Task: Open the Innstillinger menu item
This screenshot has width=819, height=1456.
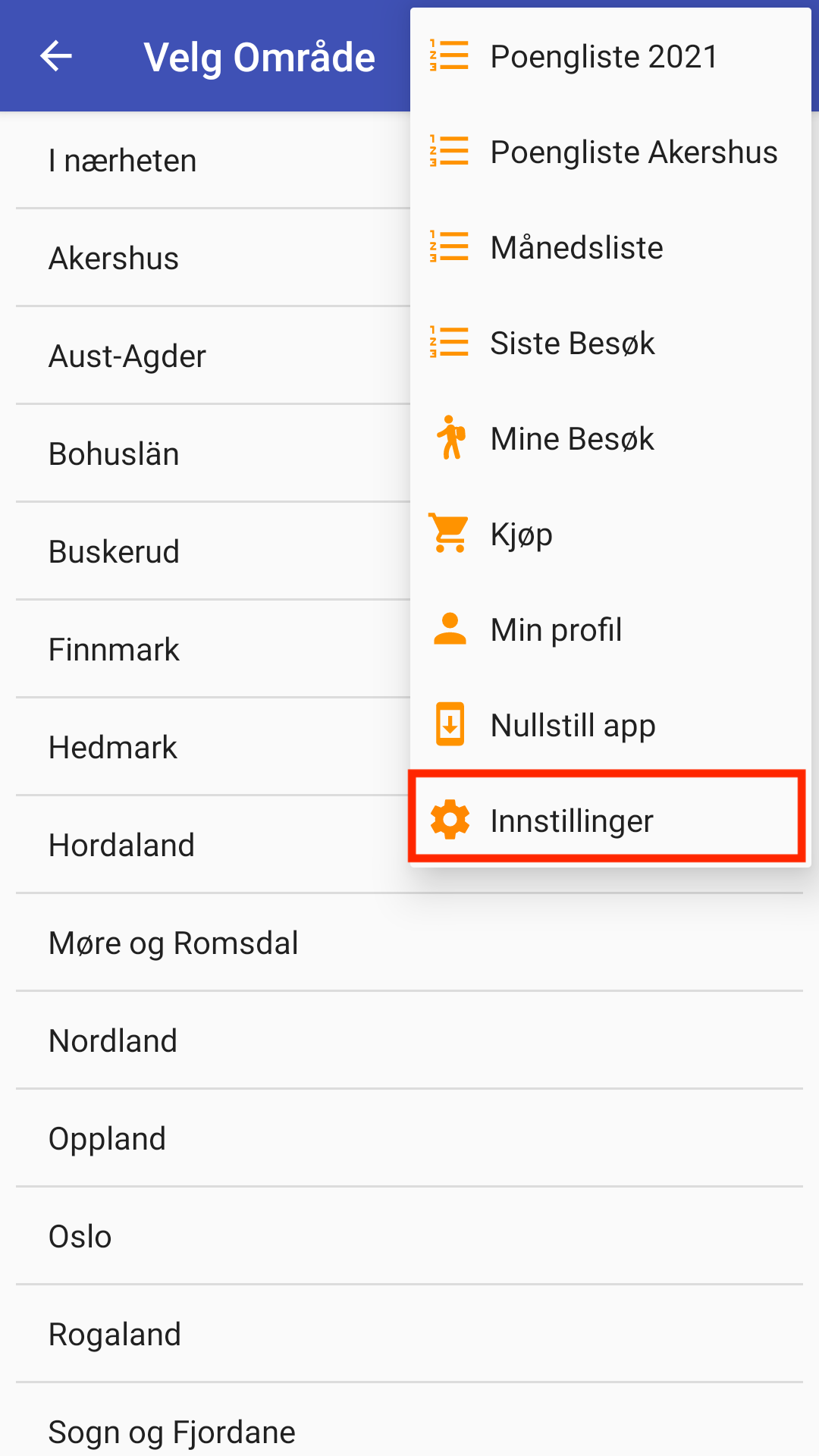Action: coord(572,821)
